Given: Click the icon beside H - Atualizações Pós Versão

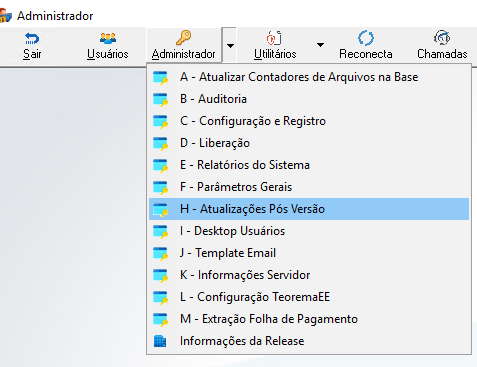Looking at the screenshot, I should 160,210.
